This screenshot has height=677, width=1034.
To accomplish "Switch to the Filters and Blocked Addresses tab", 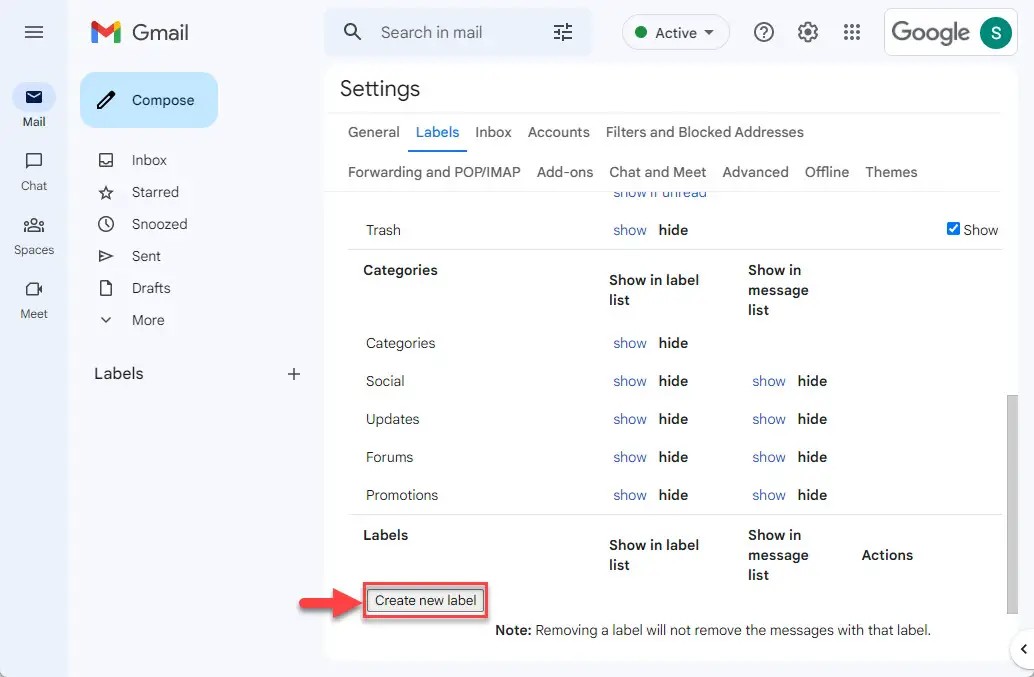I will click(x=704, y=132).
